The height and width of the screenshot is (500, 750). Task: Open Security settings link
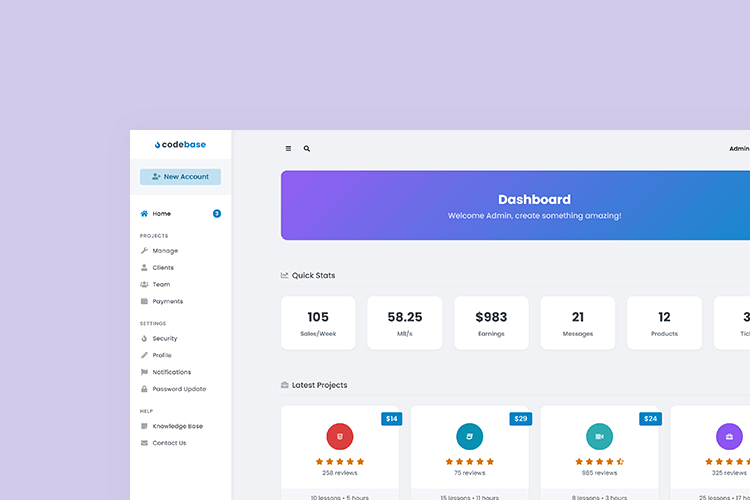[165, 339]
